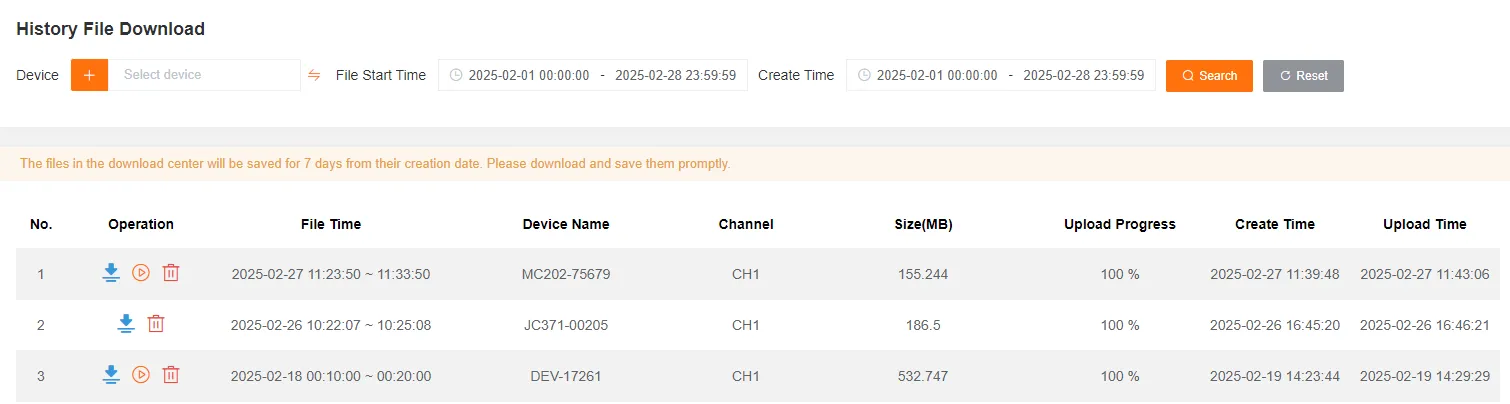The image size is (1510, 404).
Task: Play the DEV-17261 recording preview
Action: coord(141,375)
